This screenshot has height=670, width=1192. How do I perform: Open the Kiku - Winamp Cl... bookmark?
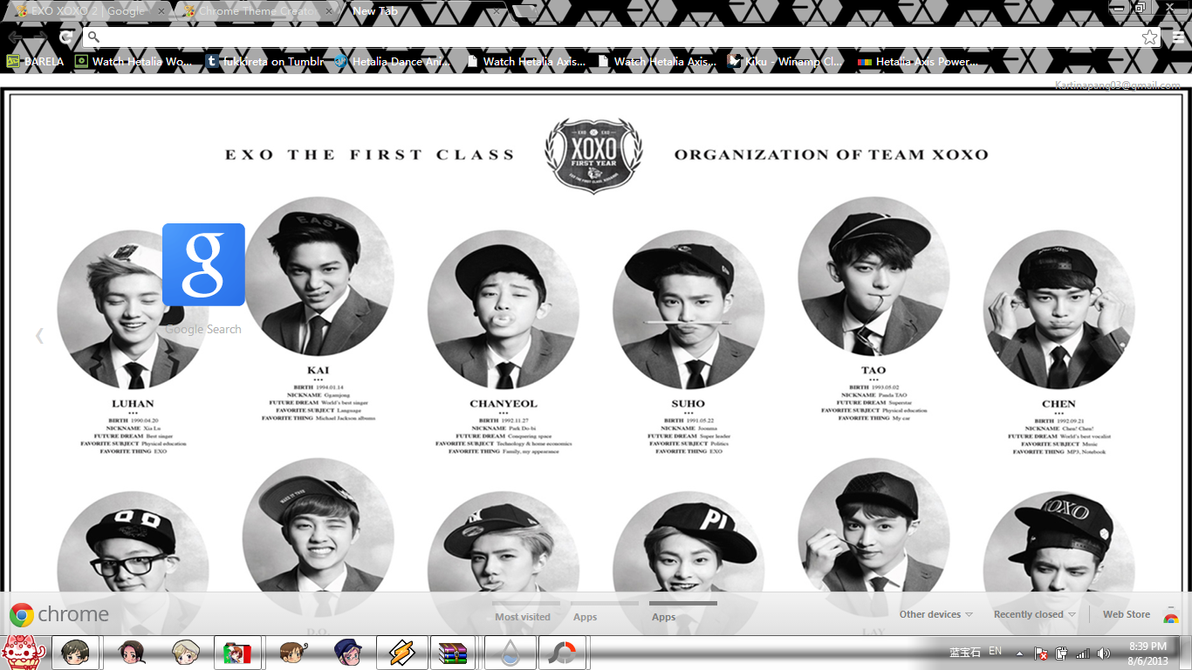point(785,62)
